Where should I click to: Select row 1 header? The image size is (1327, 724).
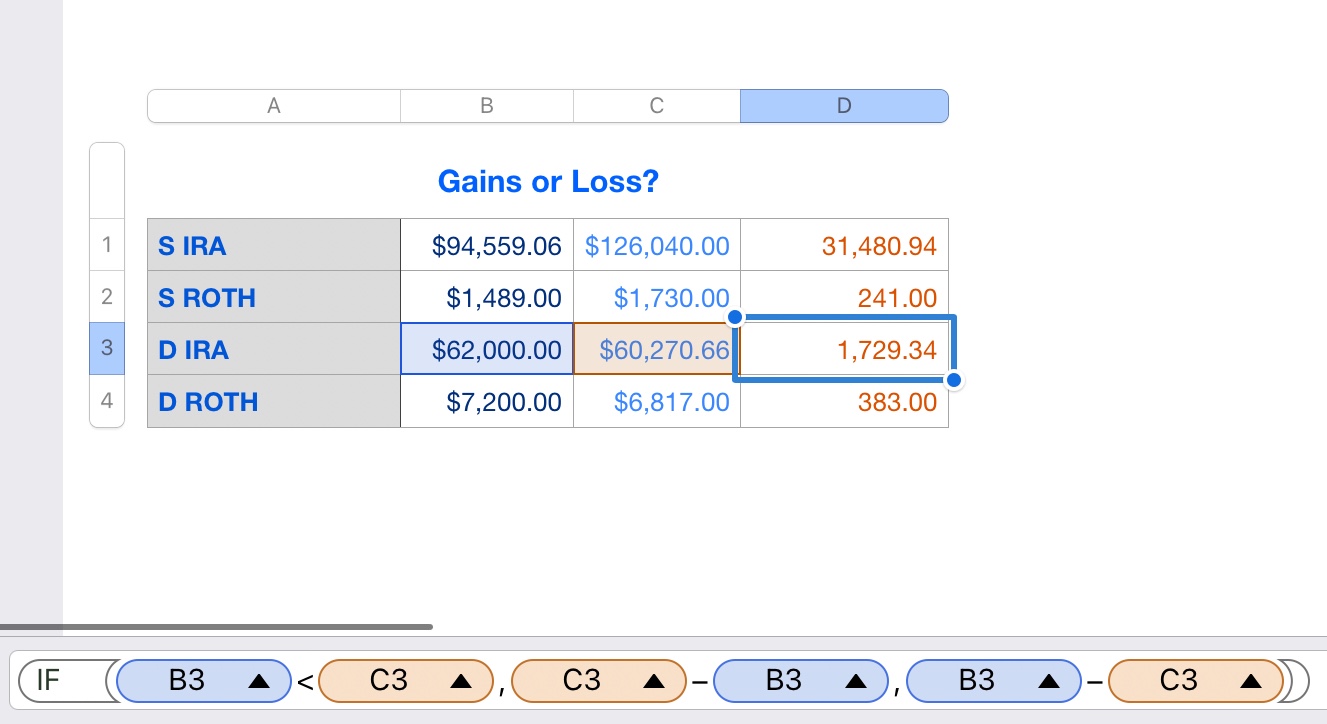click(x=107, y=245)
